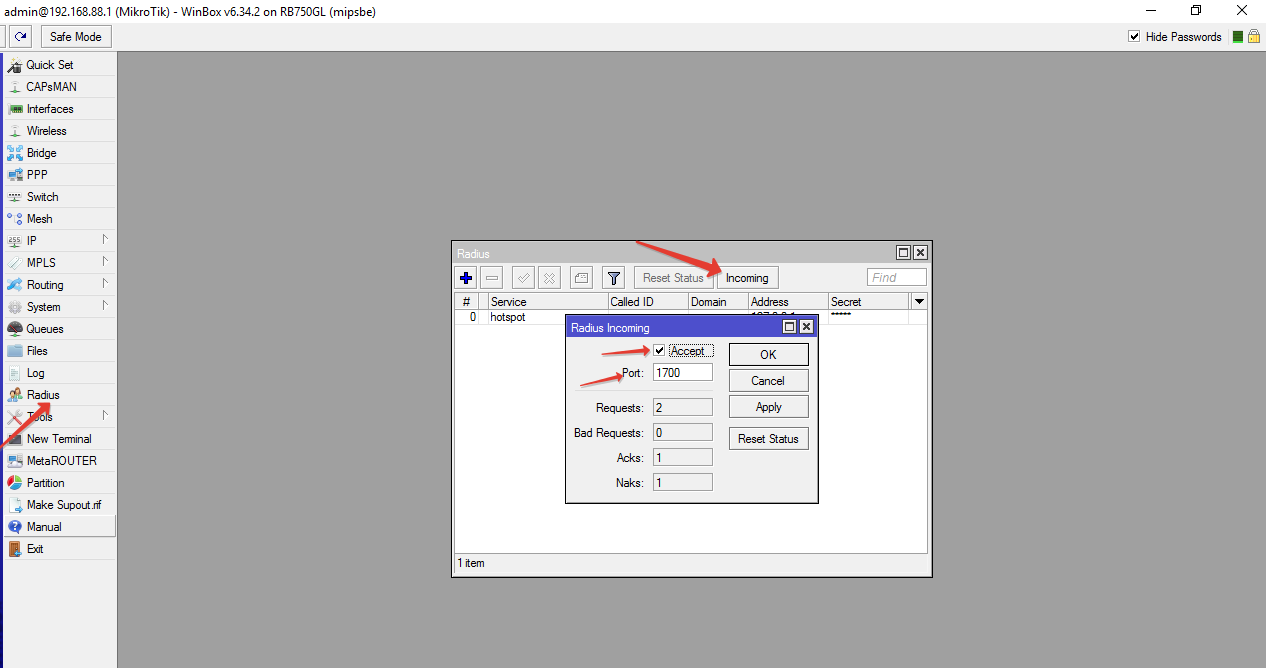Toggle the Safe Mode button
1266x668 pixels.
pos(76,37)
